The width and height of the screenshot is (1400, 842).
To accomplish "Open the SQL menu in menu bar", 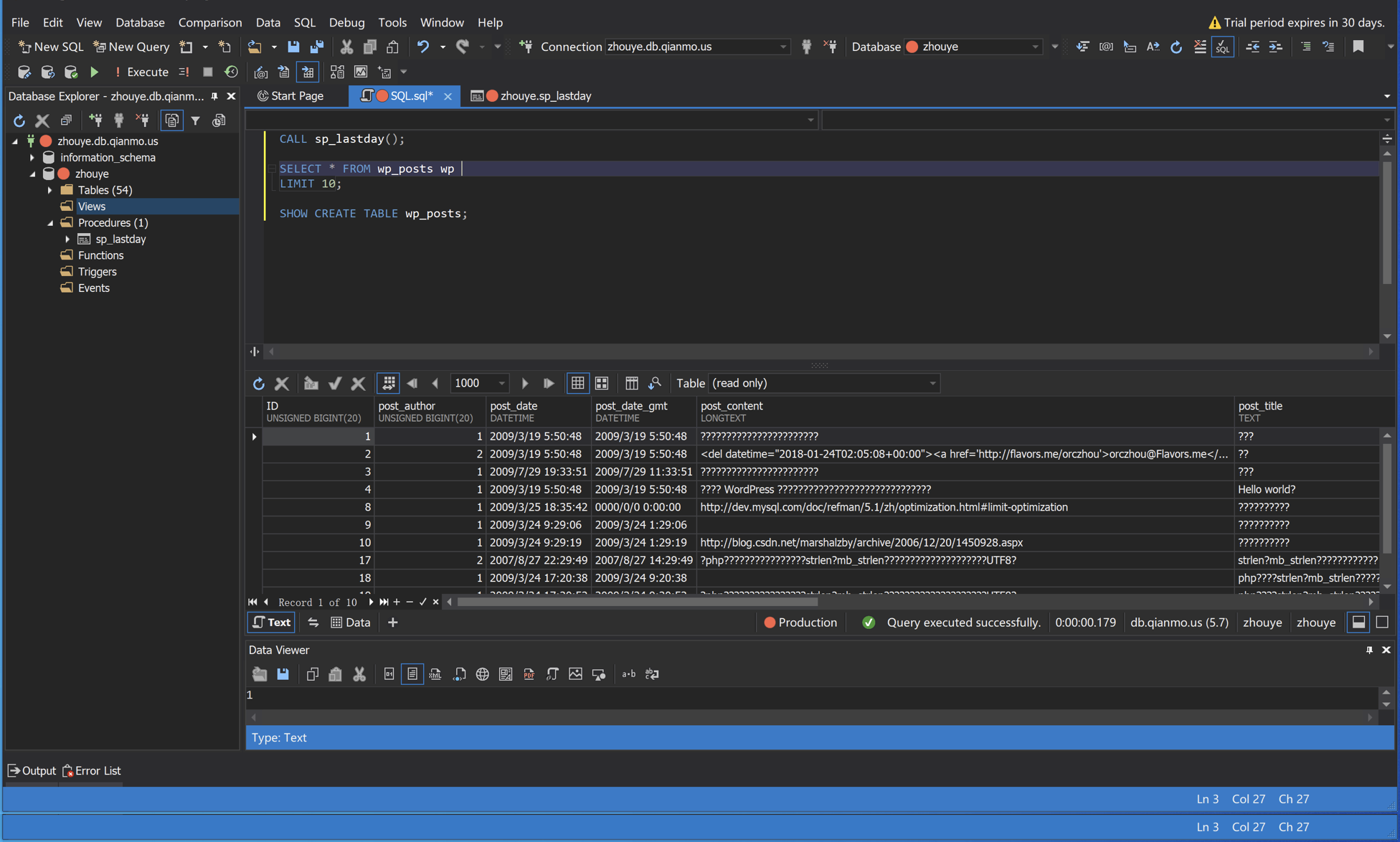I will click(x=303, y=22).
